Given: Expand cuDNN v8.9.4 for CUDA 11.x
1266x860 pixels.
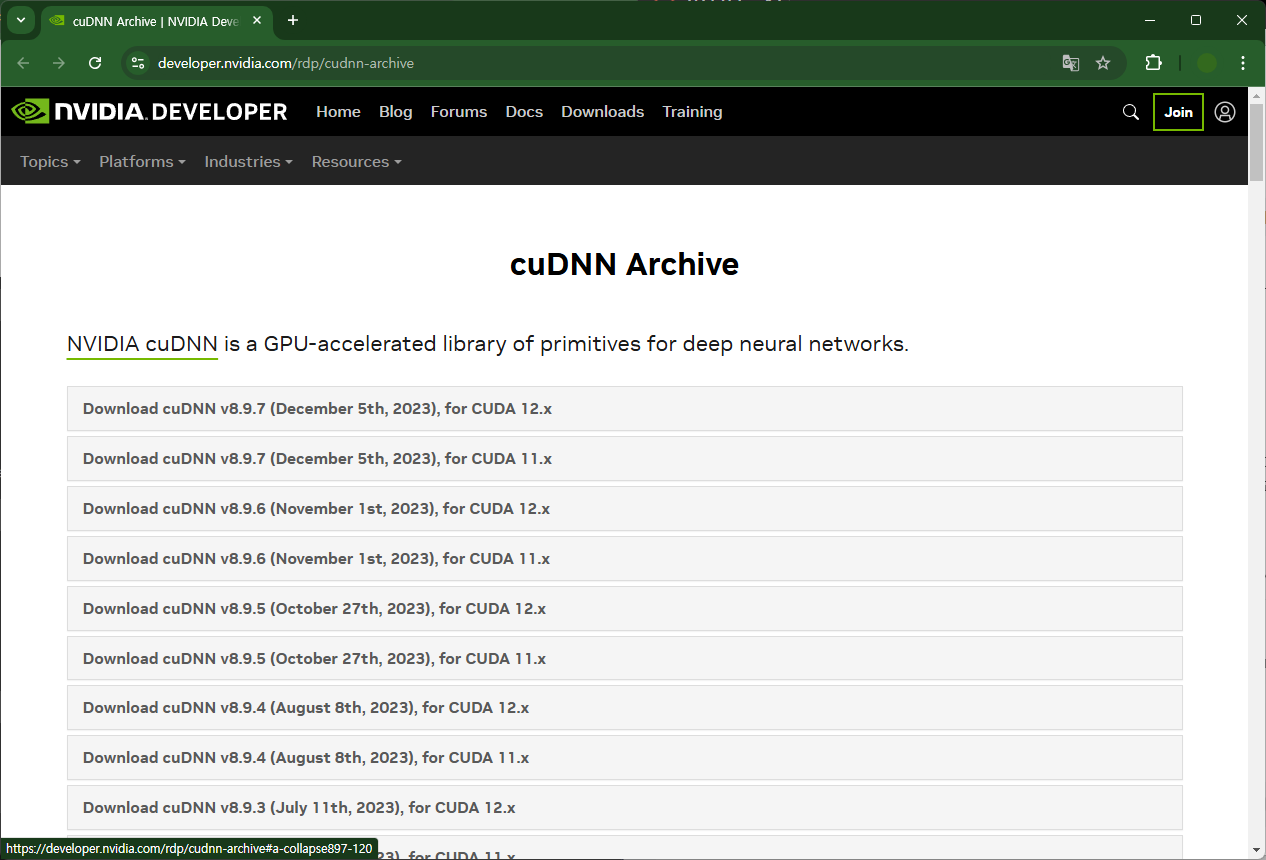Looking at the screenshot, I should pyautogui.click(x=624, y=758).
